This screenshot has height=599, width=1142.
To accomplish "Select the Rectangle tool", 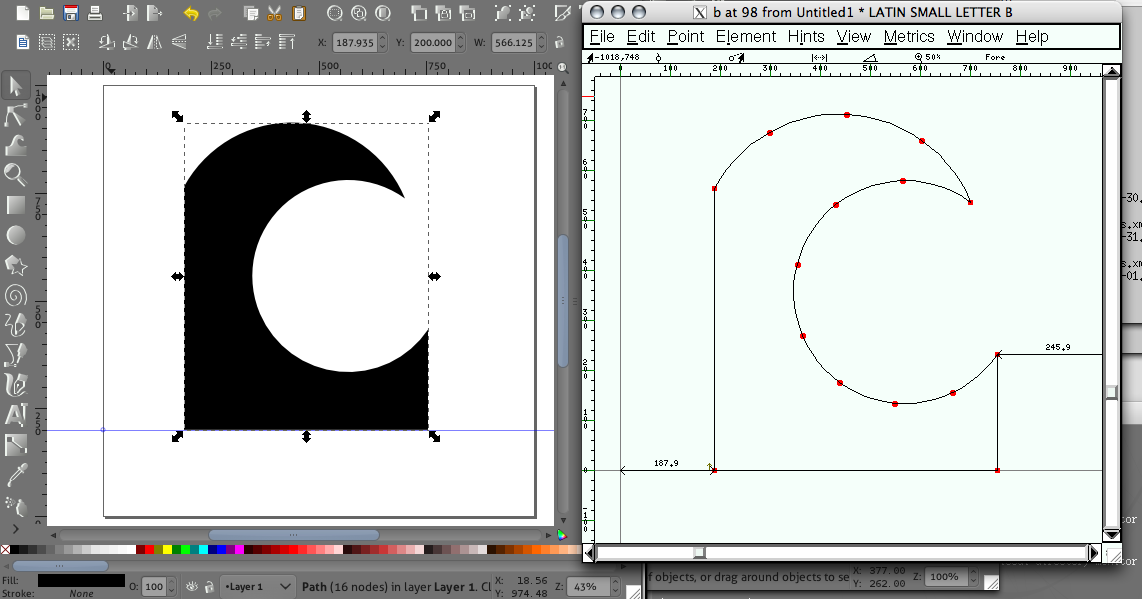I will pyautogui.click(x=16, y=206).
